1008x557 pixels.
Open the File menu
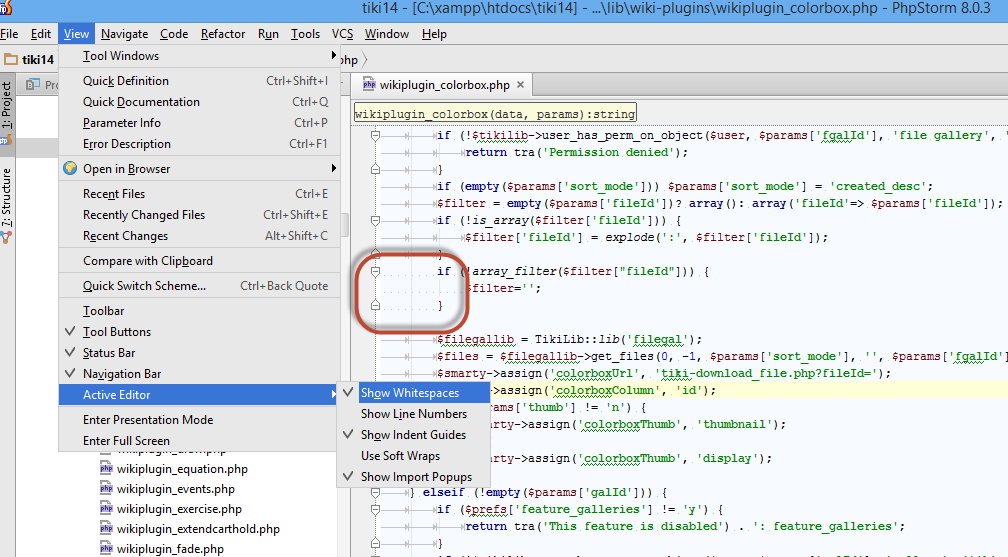(9, 34)
